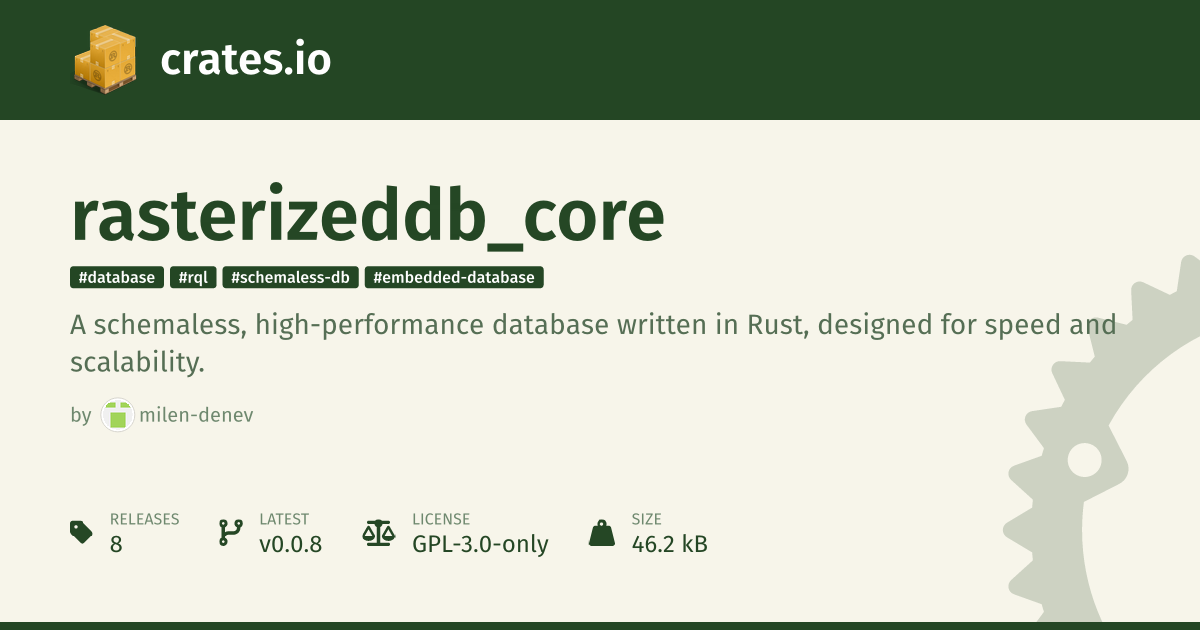Image resolution: width=1200 pixels, height=630 pixels.
Task: Click the license balance scale icon
Action: click(x=379, y=532)
